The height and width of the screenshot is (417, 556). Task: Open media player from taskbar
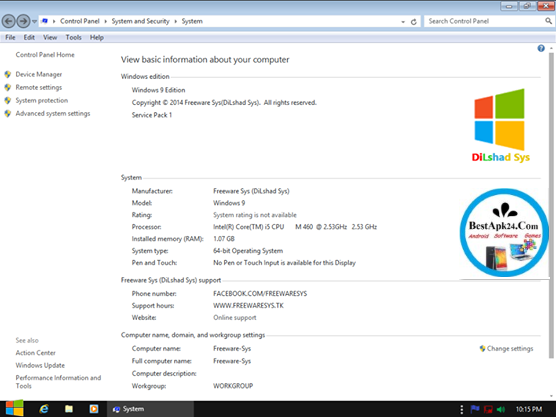pos(94,409)
